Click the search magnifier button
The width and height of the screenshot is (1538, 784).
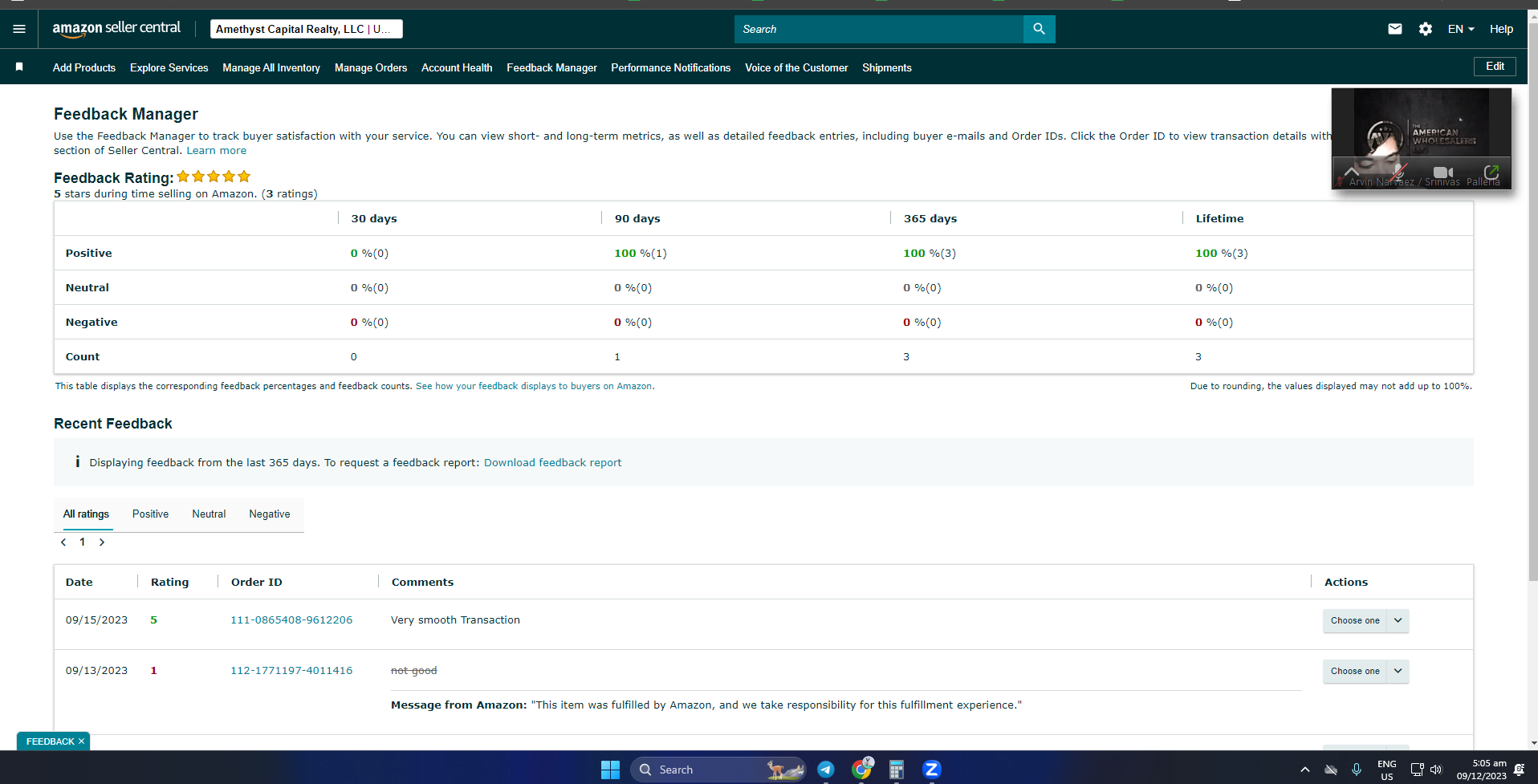click(x=1039, y=29)
